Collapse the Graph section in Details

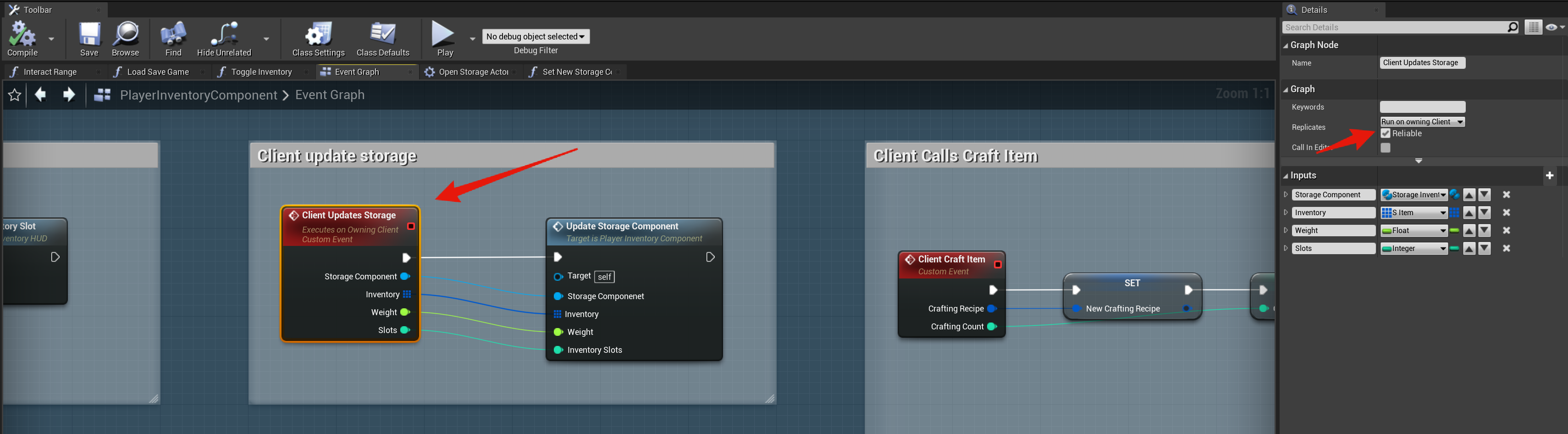[x=1286, y=89]
